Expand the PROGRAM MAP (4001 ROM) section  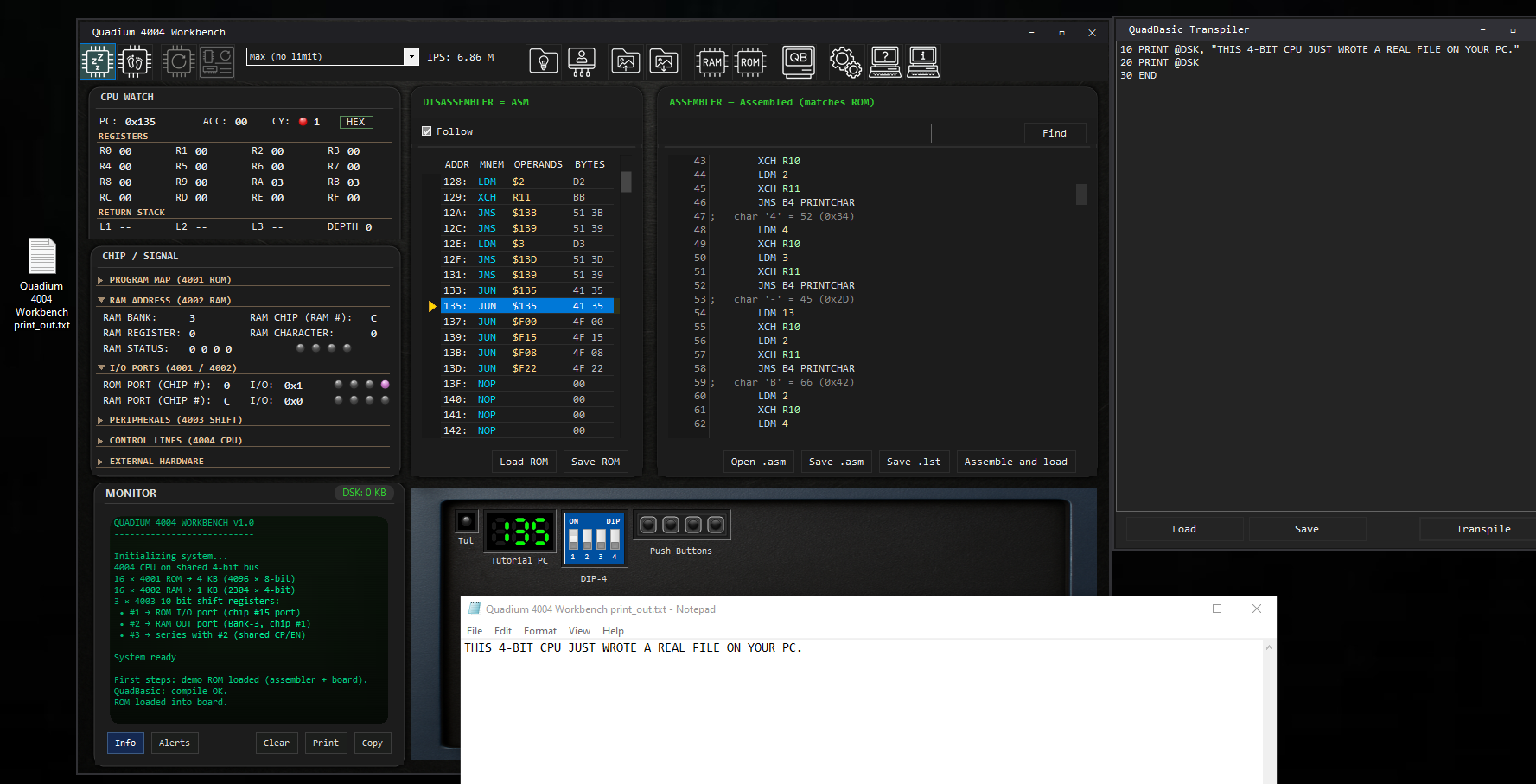[x=169, y=280]
